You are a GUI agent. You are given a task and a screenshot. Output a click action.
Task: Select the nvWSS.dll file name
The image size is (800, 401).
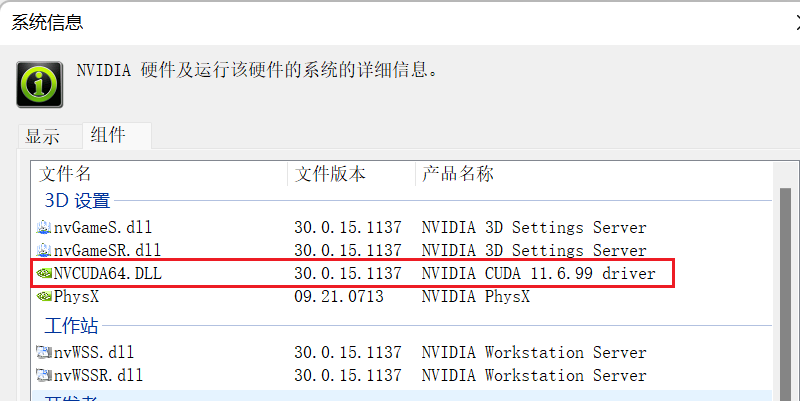[94, 352]
